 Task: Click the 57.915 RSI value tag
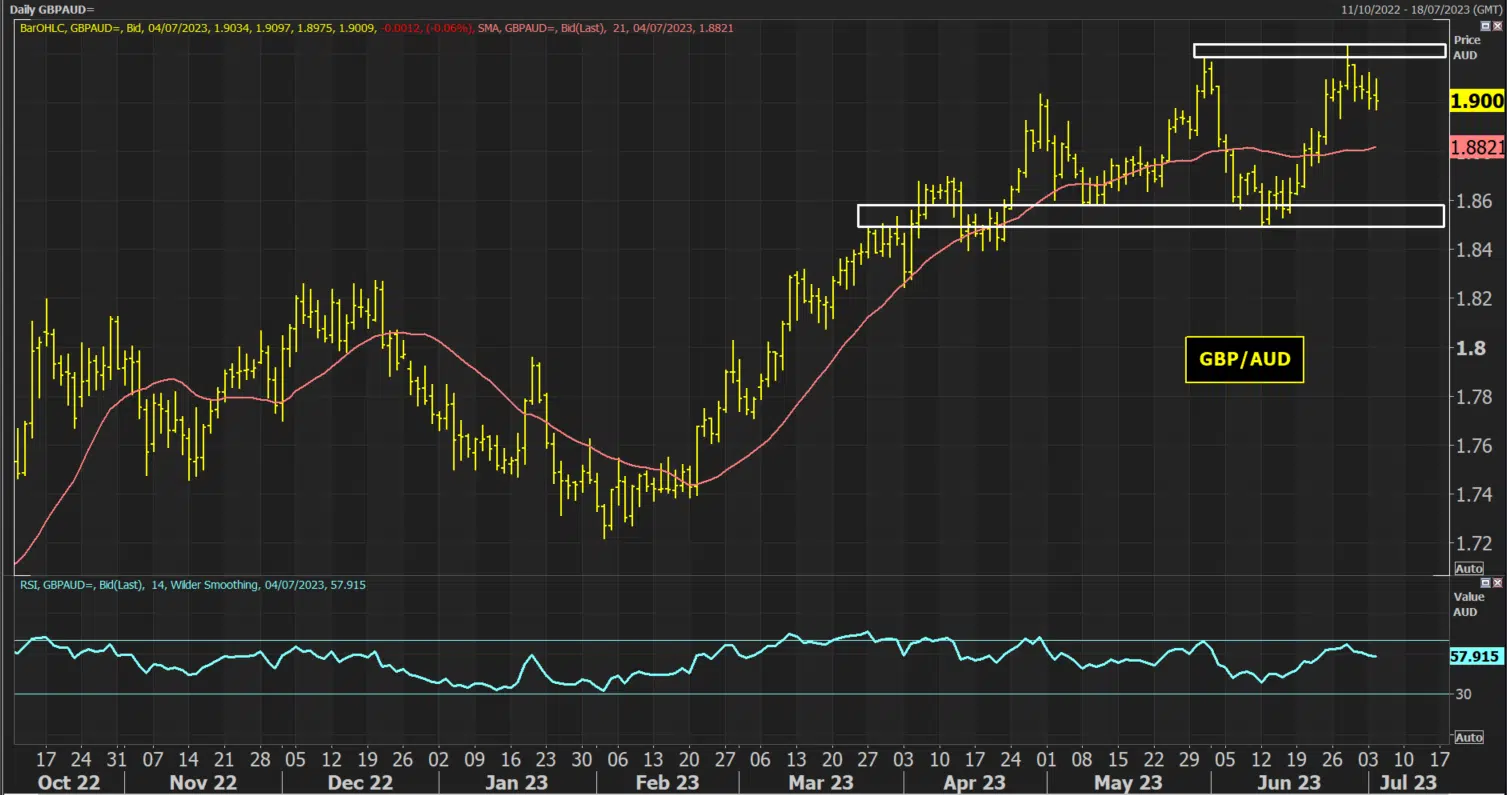1474,656
